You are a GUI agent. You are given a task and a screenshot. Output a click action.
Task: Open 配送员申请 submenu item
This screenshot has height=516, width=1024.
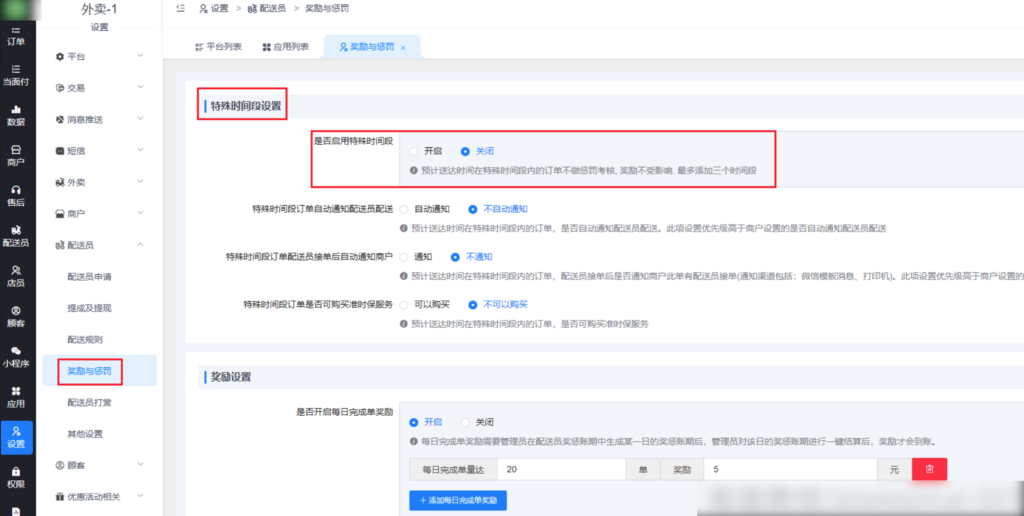(89, 276)
